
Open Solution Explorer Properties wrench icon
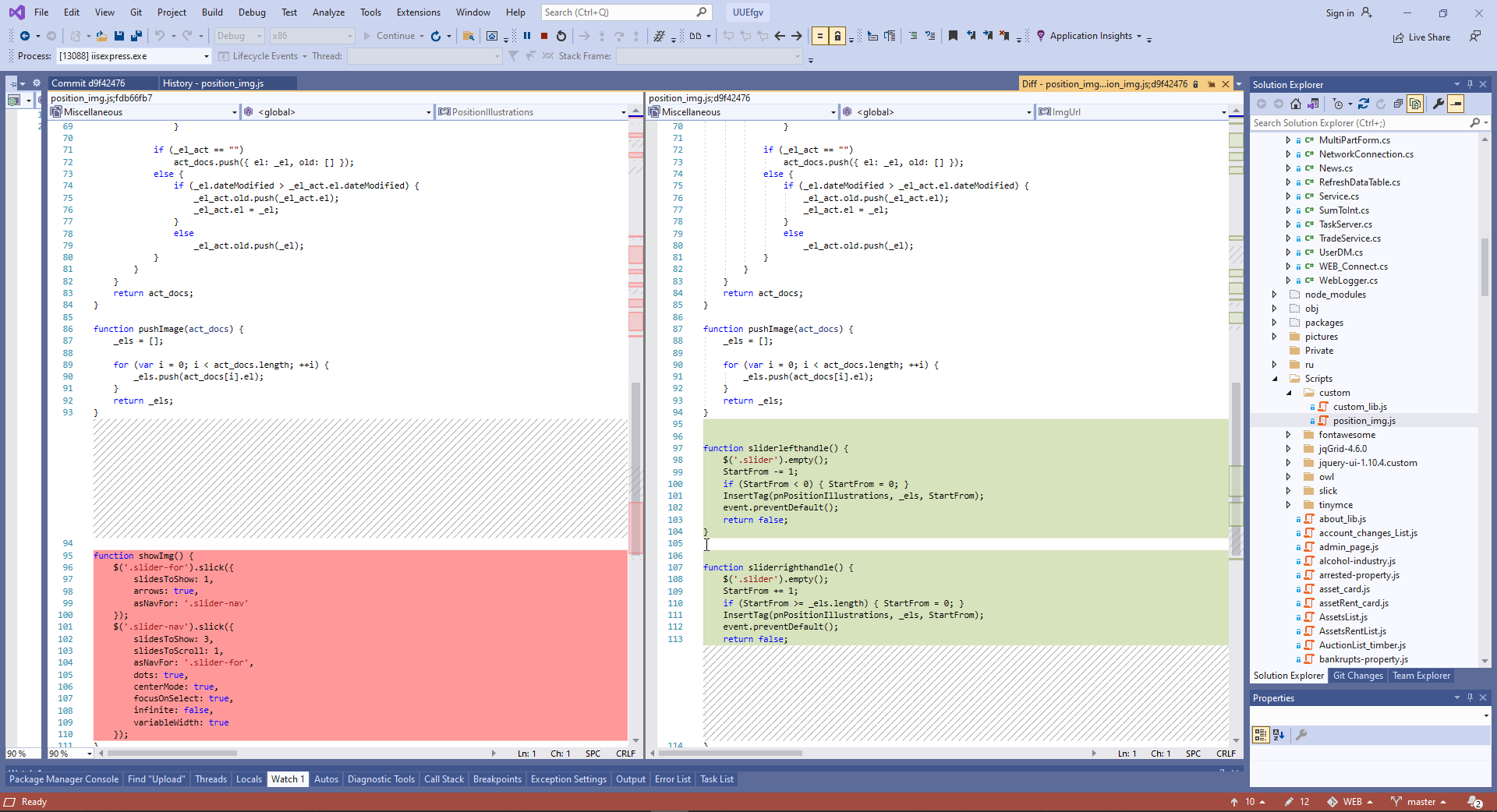(x=1439, y=104)
